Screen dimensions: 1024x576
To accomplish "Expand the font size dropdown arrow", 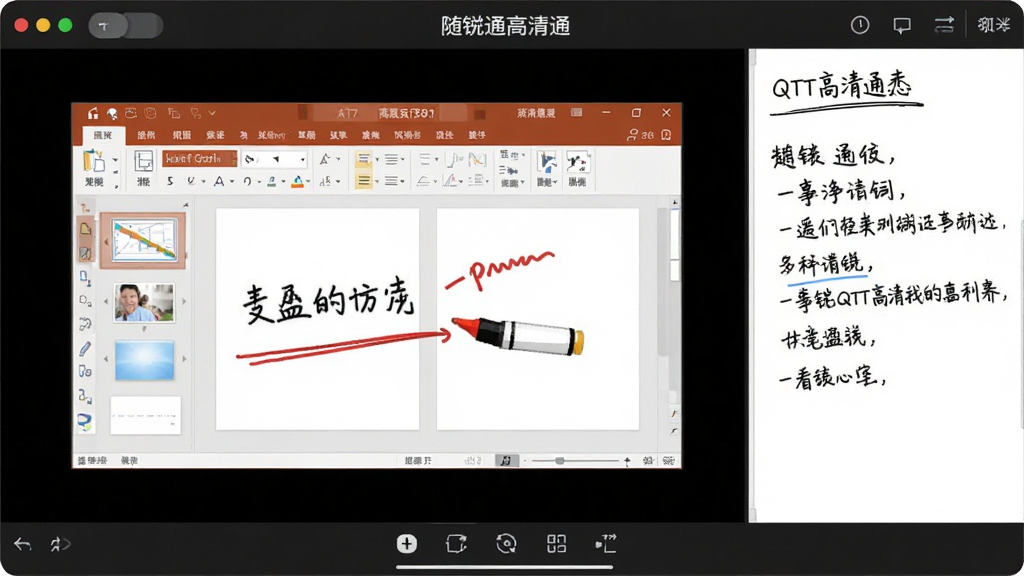I will tap(302, 159).
